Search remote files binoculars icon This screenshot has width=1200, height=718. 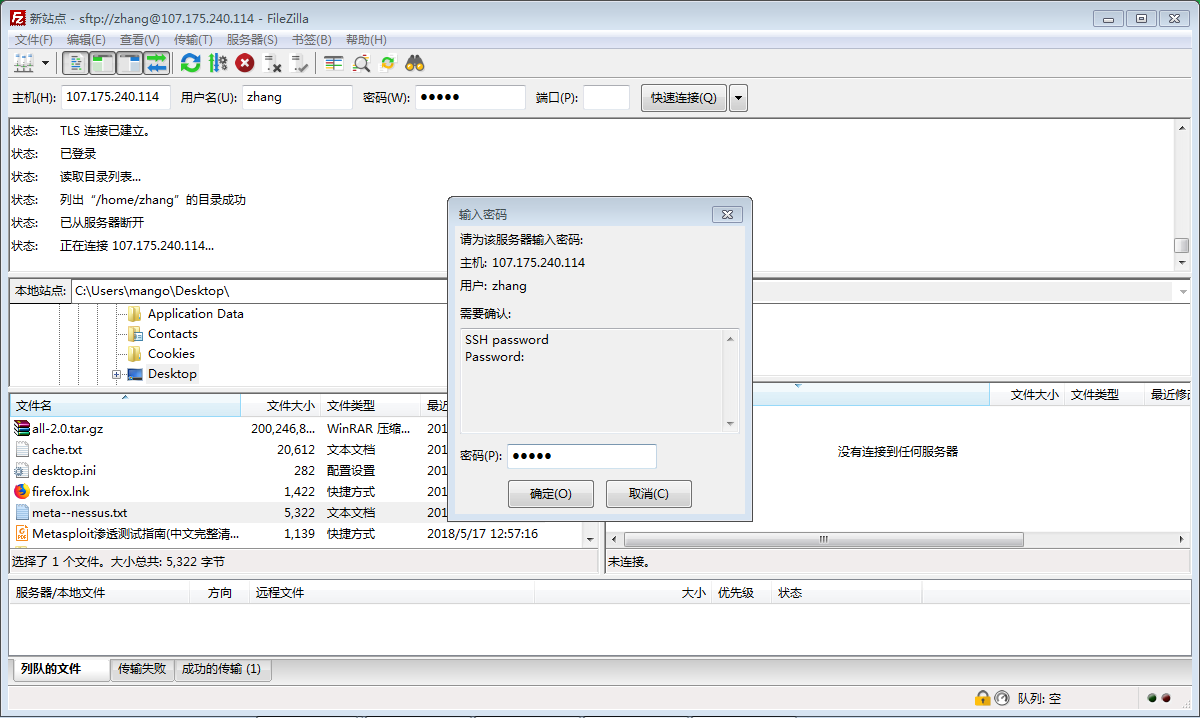[415, 63]
